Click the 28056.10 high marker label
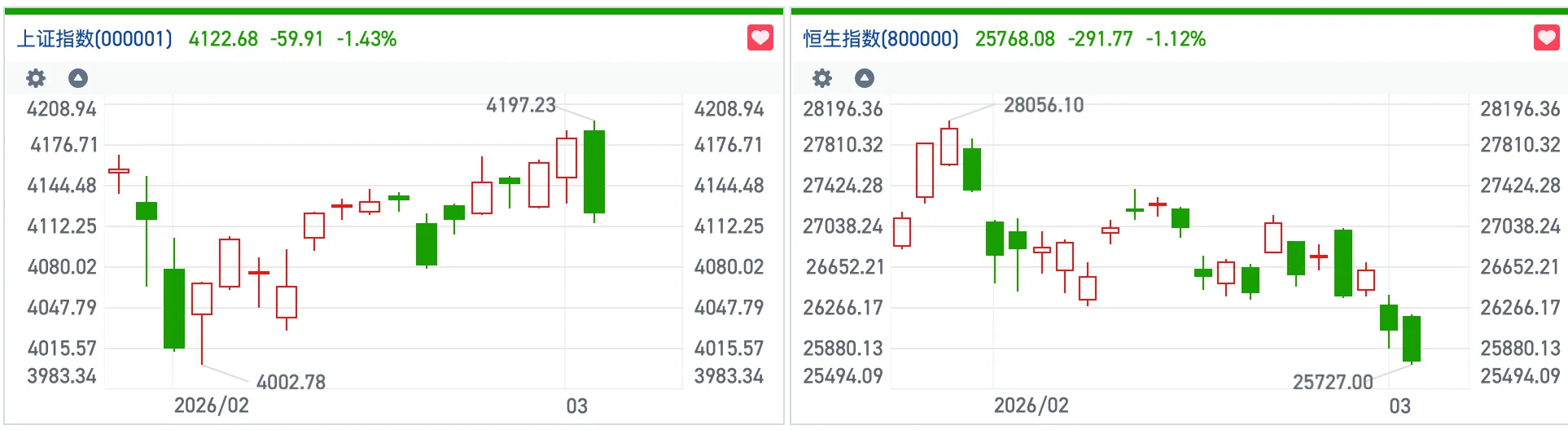1568x430 pixels. tap(1043, 105)
